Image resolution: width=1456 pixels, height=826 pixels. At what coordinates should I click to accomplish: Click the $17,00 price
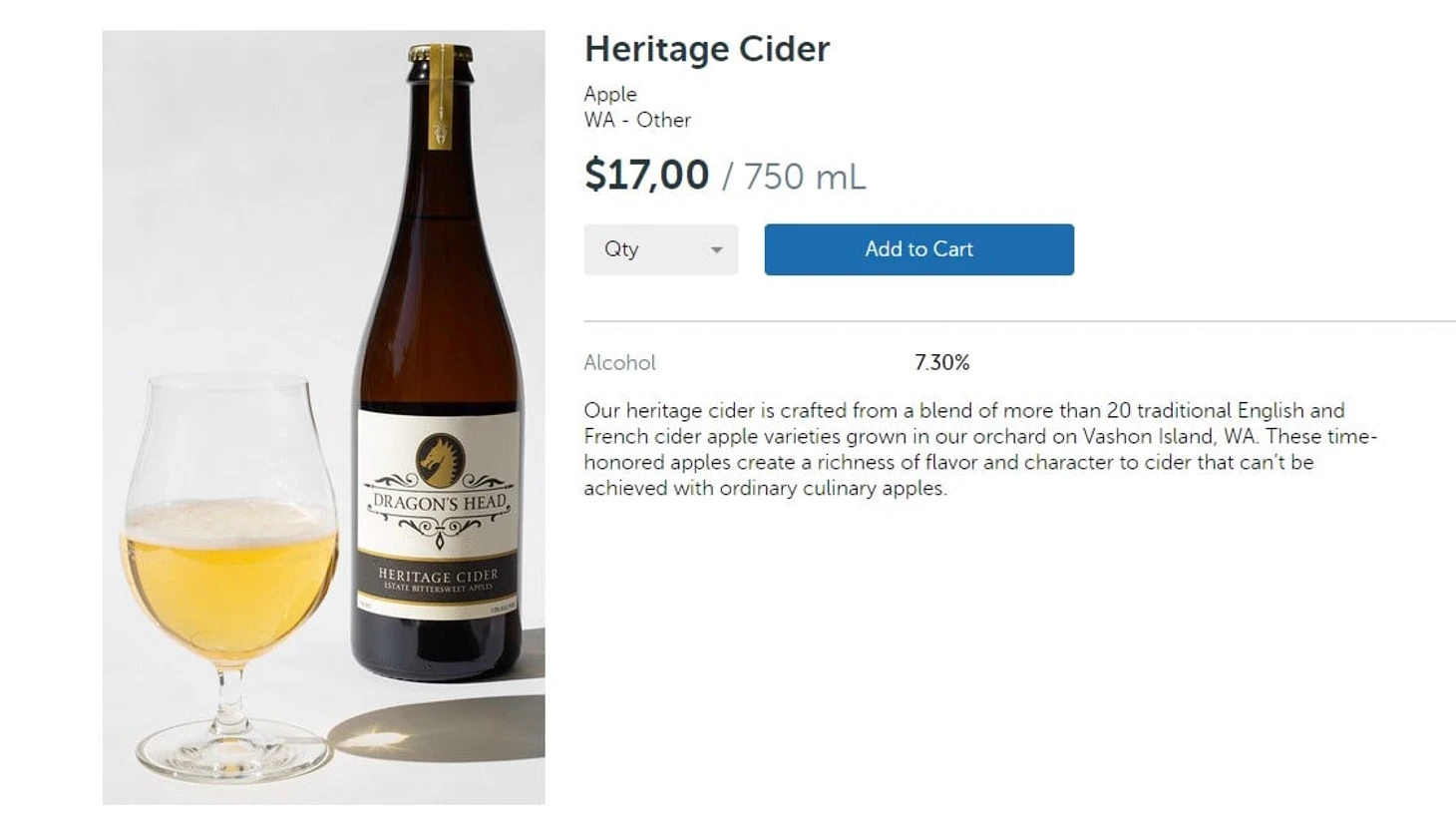tap(646, 176)
